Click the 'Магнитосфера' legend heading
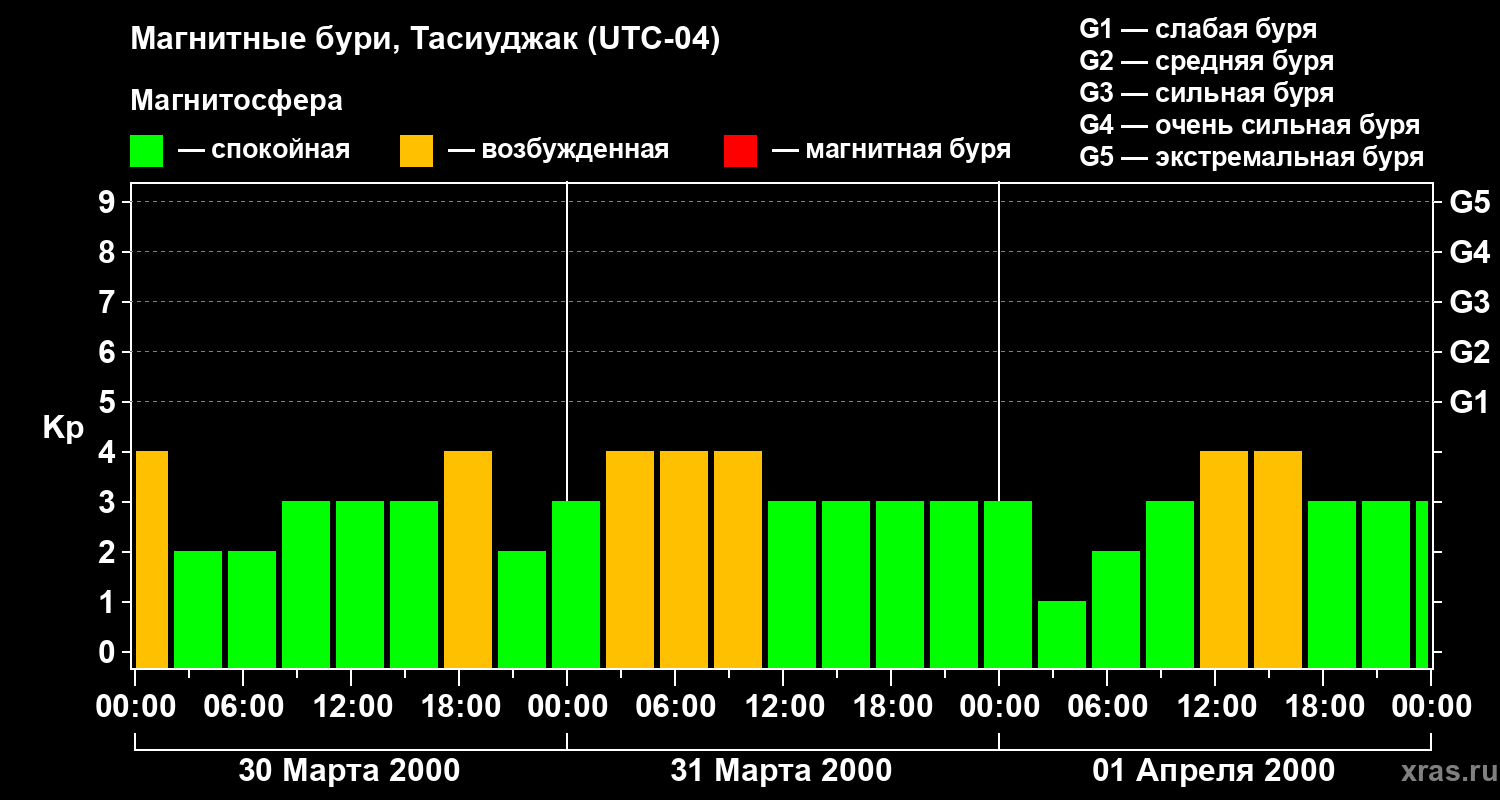The width and height of the screenshot is (1500, 800). [236, 101]
